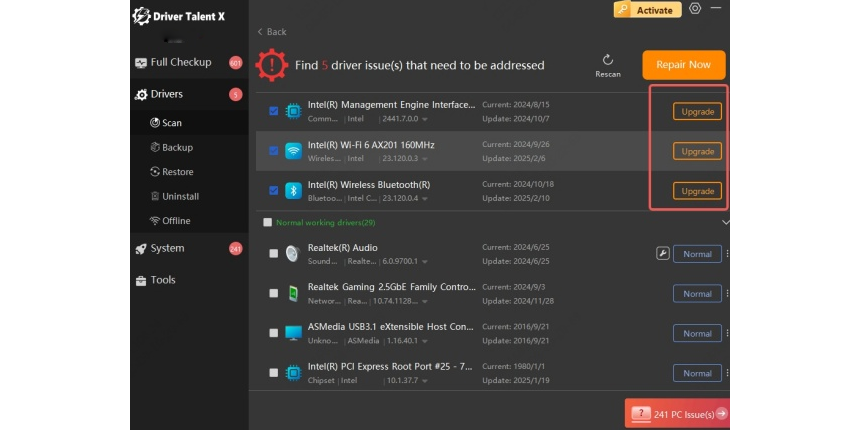Select all Normal working drivers checkbox
The width and height of the screenshot is (860, 430).
point(267,222)
